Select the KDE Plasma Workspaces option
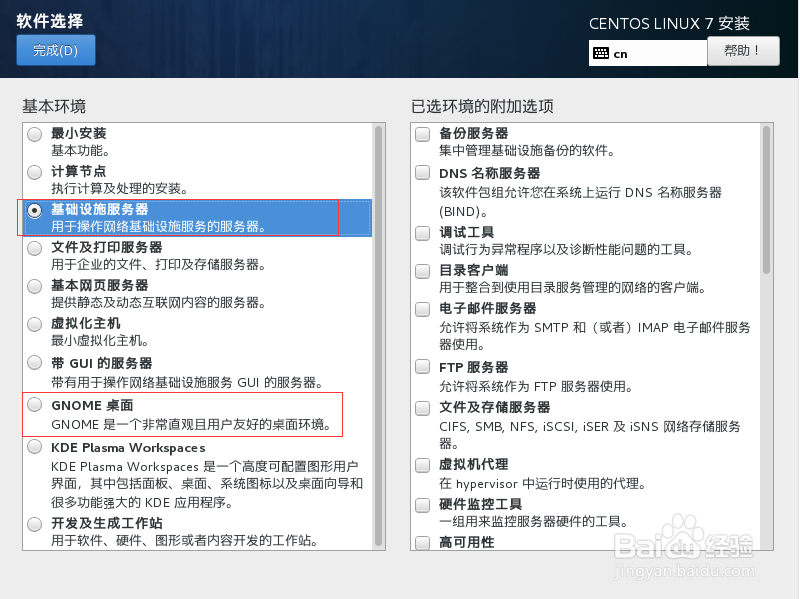 [35, 446]
